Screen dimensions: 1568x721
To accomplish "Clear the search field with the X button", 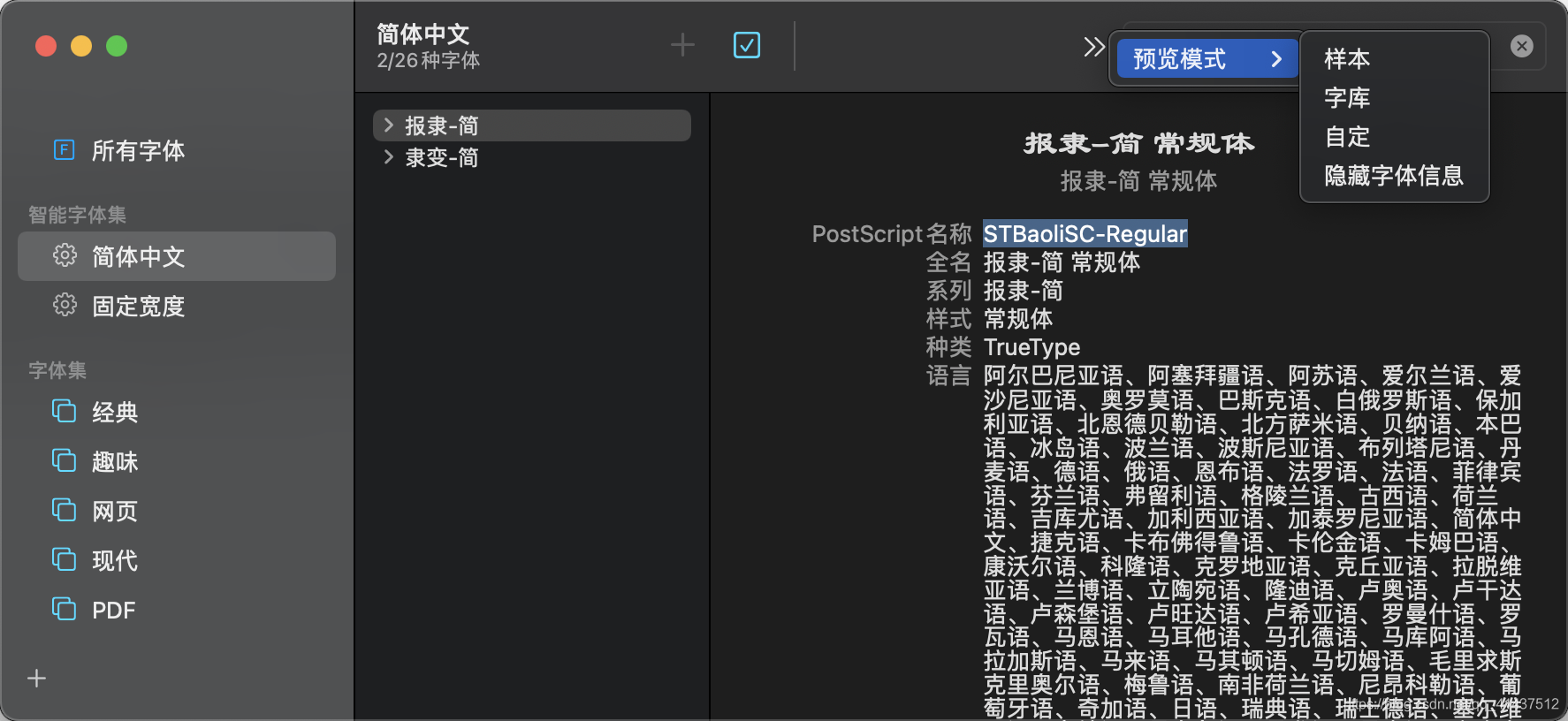I will coord(1522,46).
